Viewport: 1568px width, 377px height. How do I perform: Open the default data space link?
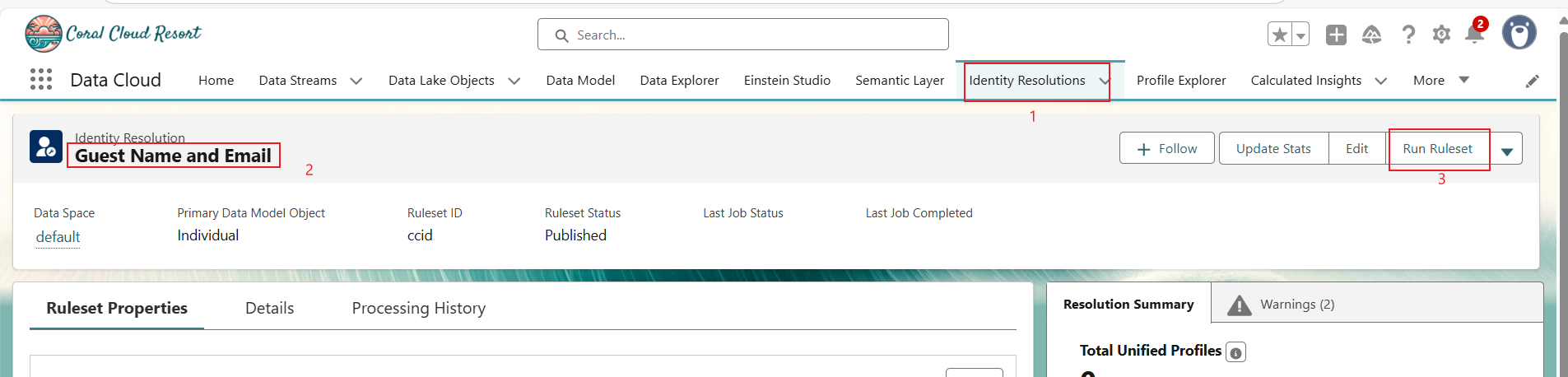pyautogui.click(x=58, y=236)
